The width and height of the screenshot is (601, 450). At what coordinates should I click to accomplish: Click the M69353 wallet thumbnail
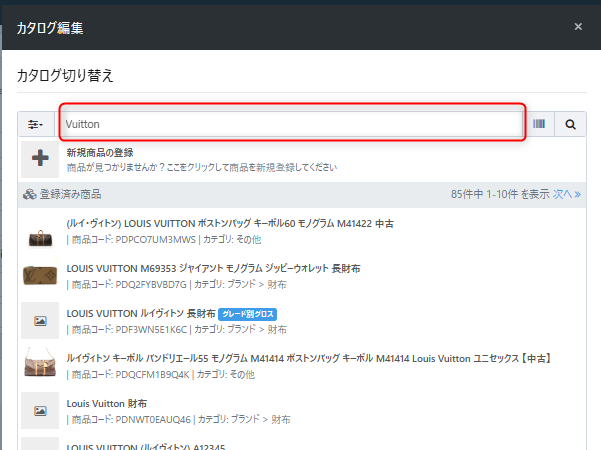click(x=40, y=276)
